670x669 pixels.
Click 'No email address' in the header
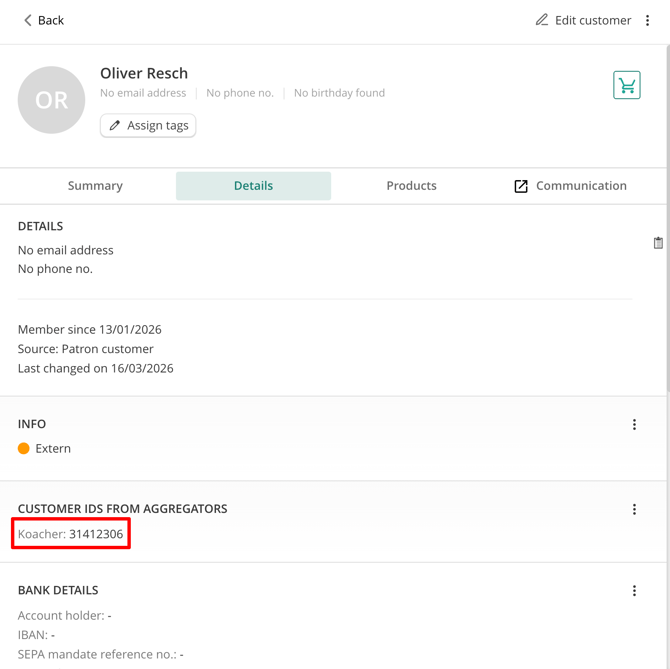(143, 93)
